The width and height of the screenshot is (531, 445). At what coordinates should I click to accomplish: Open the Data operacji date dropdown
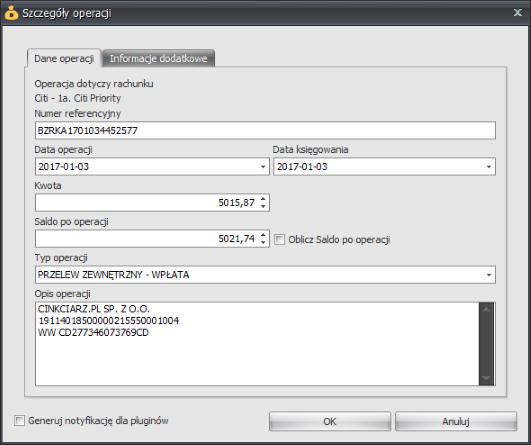coord(263,167)
